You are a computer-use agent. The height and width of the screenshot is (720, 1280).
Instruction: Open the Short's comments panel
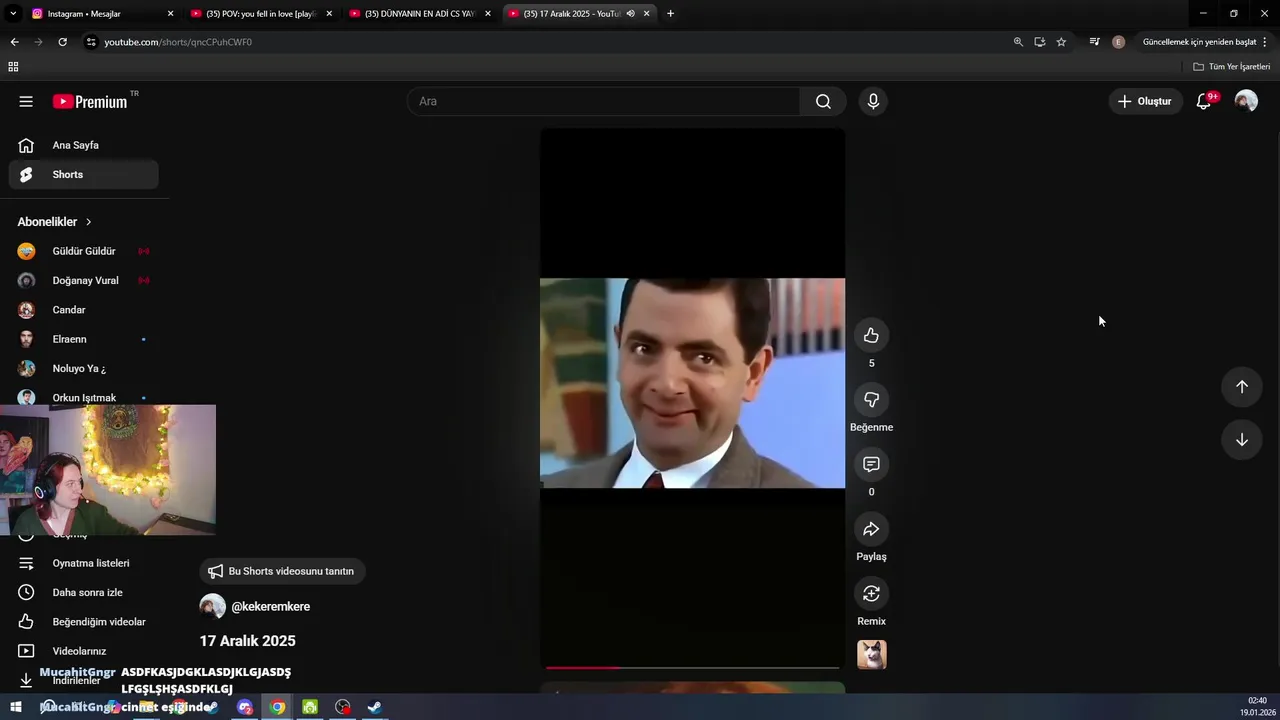pos(871,464)
